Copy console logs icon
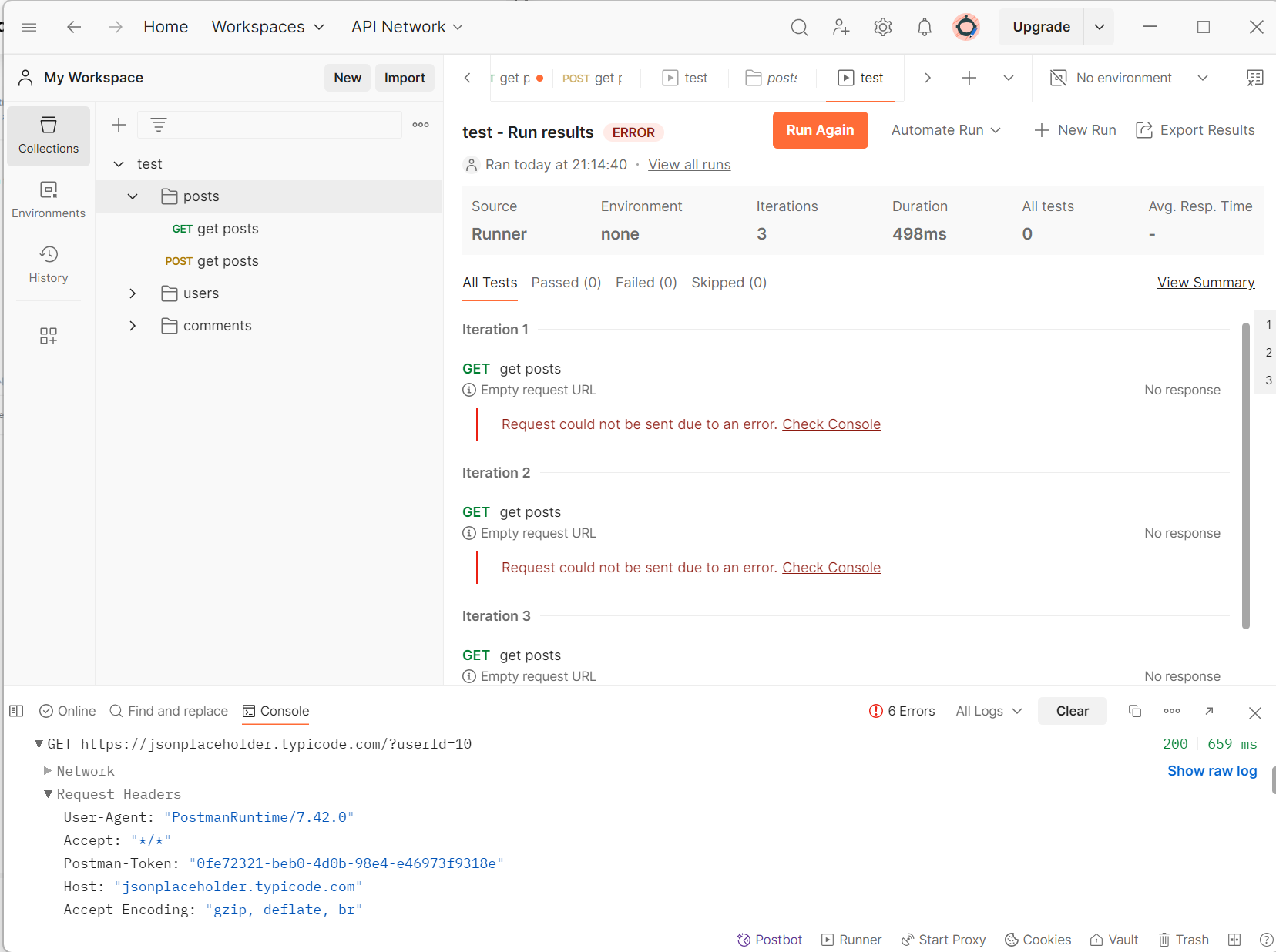The width and height of the screenshot is (1276, 952). click(1135, 711)
